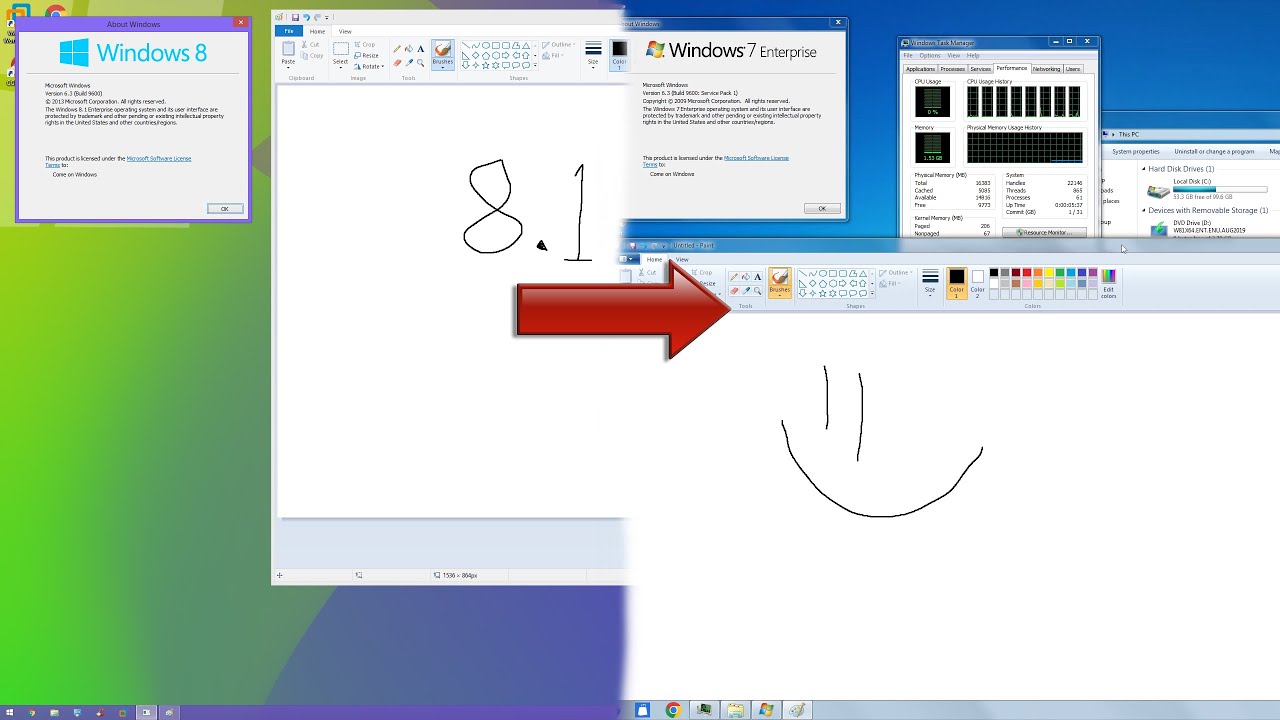Select the Eraser tool in upper Paint window

tap(397, 63)
